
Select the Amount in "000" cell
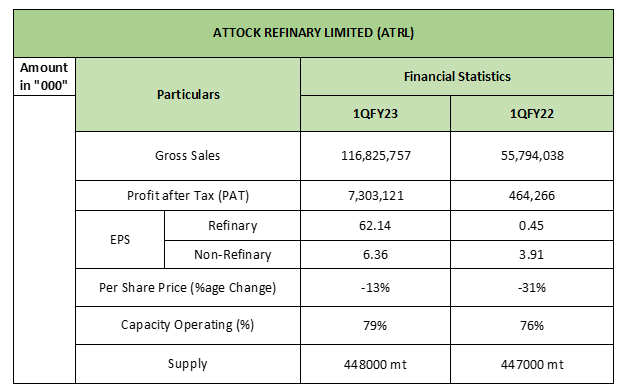coord(44,76)
